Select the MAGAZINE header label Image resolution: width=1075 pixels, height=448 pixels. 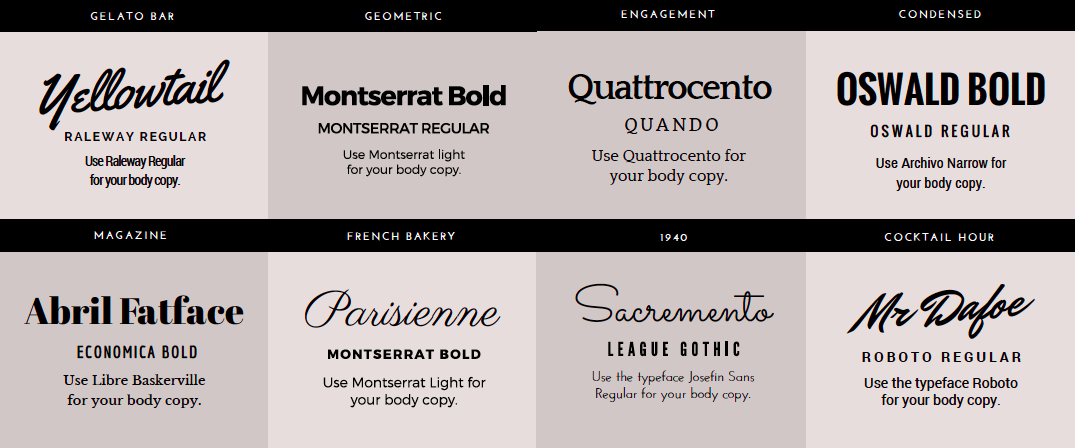tap(131, 235)
